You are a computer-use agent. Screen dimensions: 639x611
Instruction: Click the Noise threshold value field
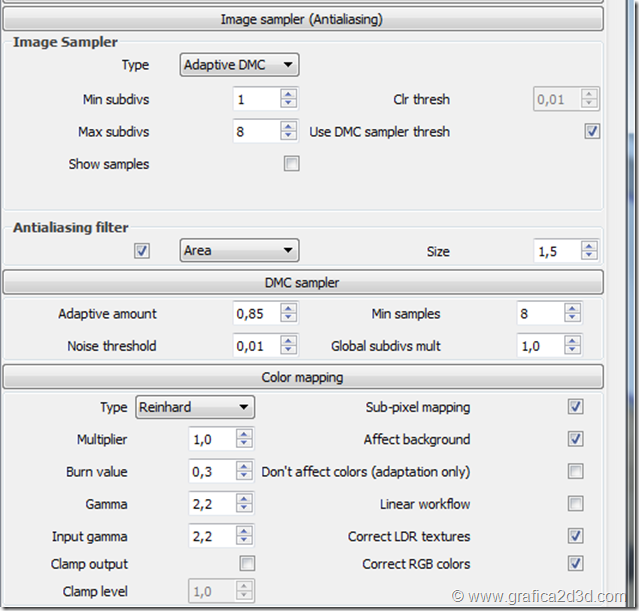[256, 347]
